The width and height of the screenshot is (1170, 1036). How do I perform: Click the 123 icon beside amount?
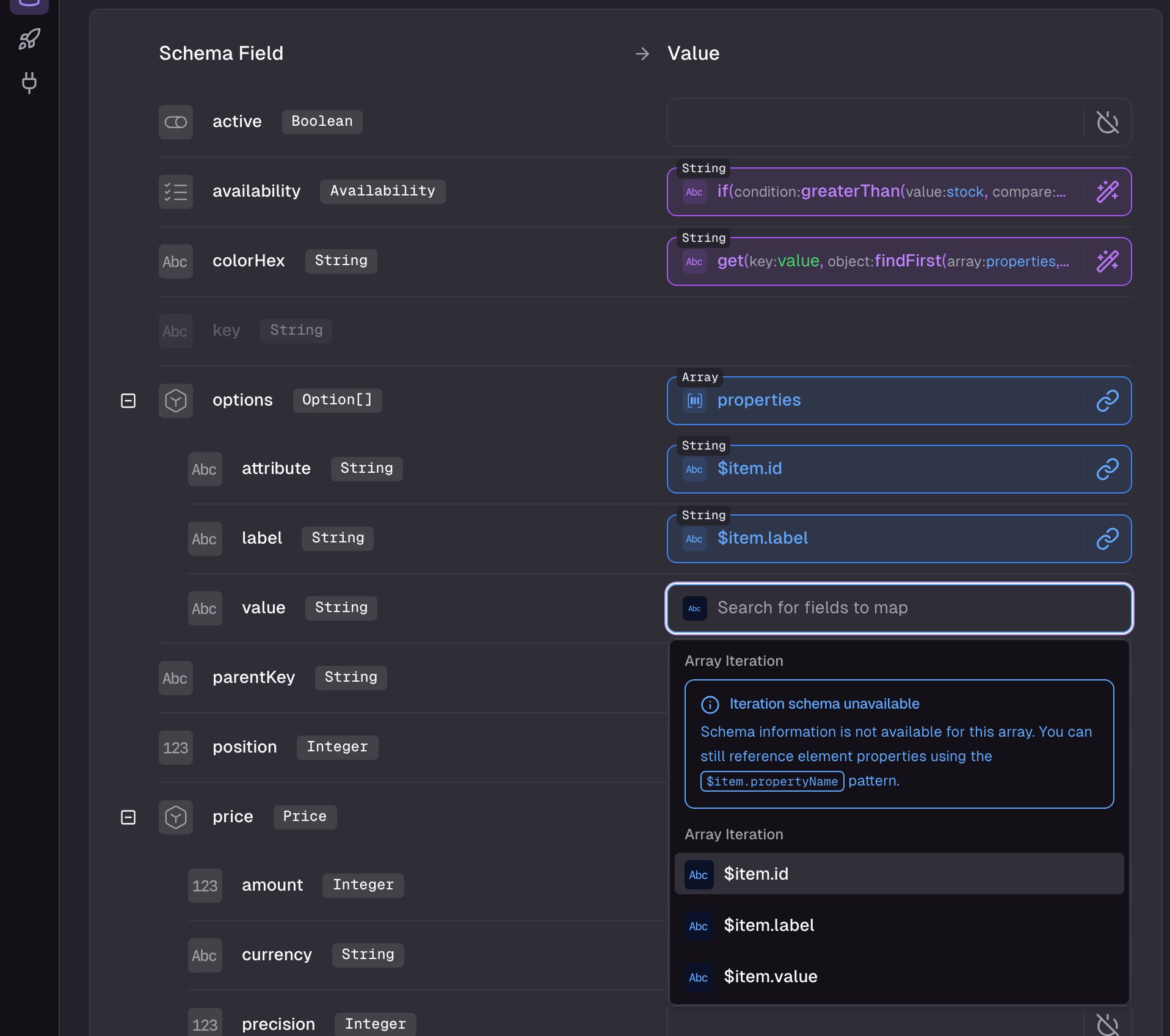[x=205, y=886]
